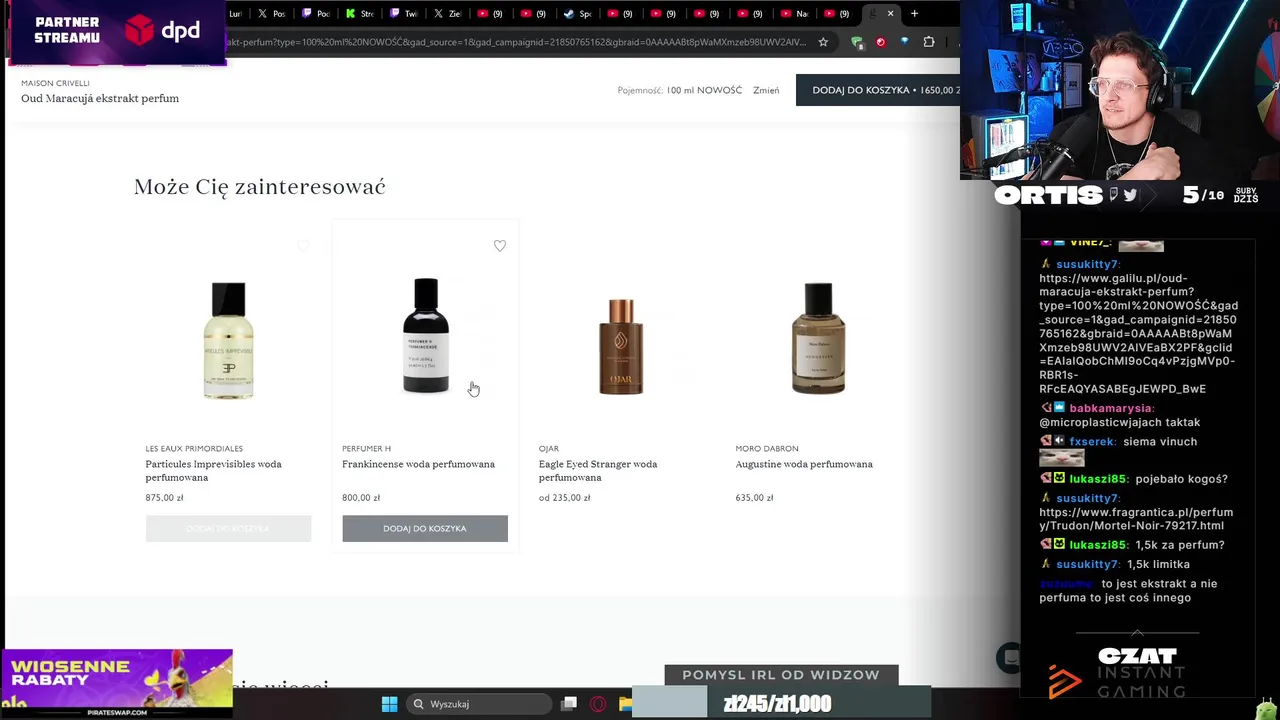Click 'Pojemność: 100 ml NOWOŚĆ' text

(x=680, y=90)
